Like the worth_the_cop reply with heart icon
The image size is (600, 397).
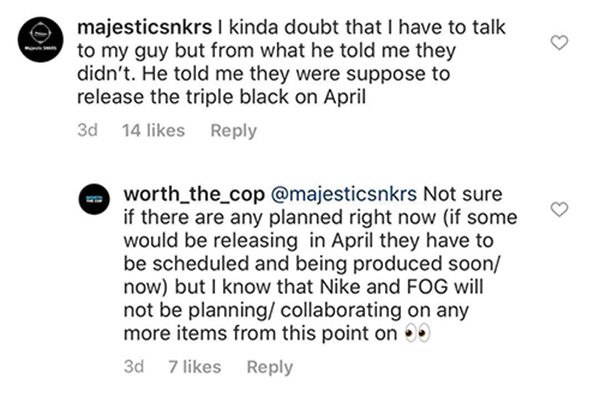[x=559, y=209]
